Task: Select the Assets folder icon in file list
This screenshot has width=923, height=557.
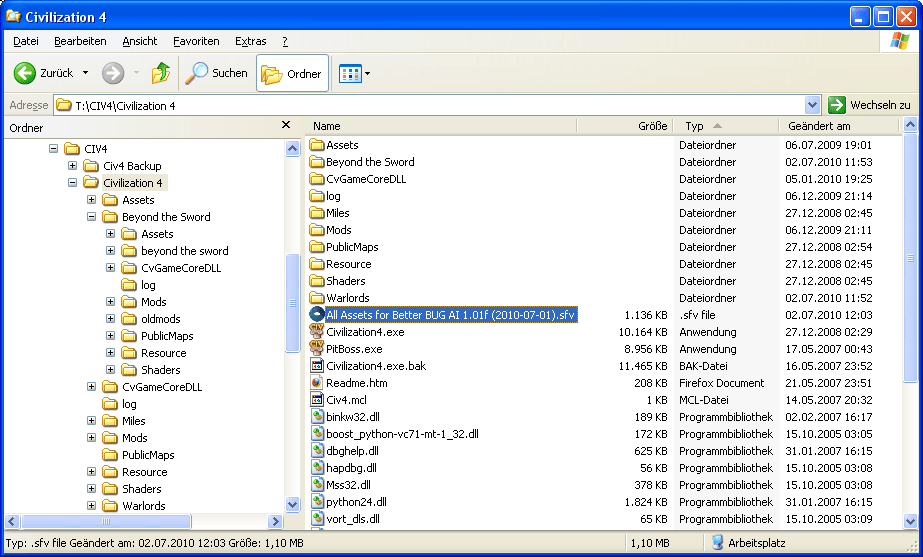Action: pyautogui.click(x=317, y=145)
